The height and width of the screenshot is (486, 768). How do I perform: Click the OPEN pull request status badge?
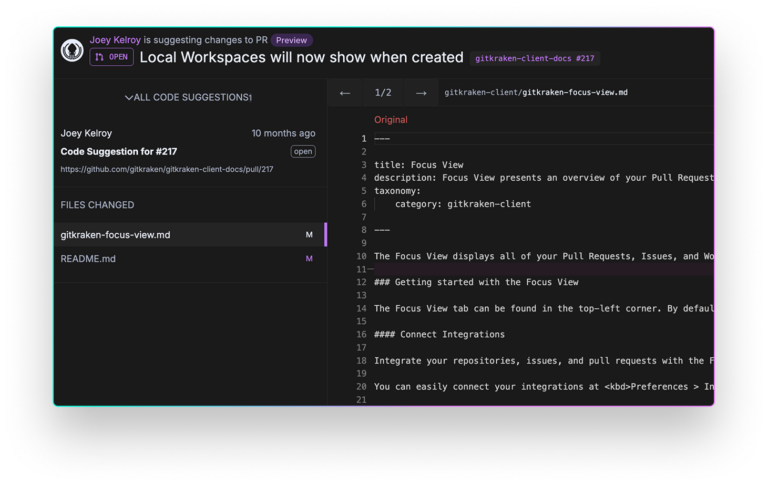coord(112,57)
